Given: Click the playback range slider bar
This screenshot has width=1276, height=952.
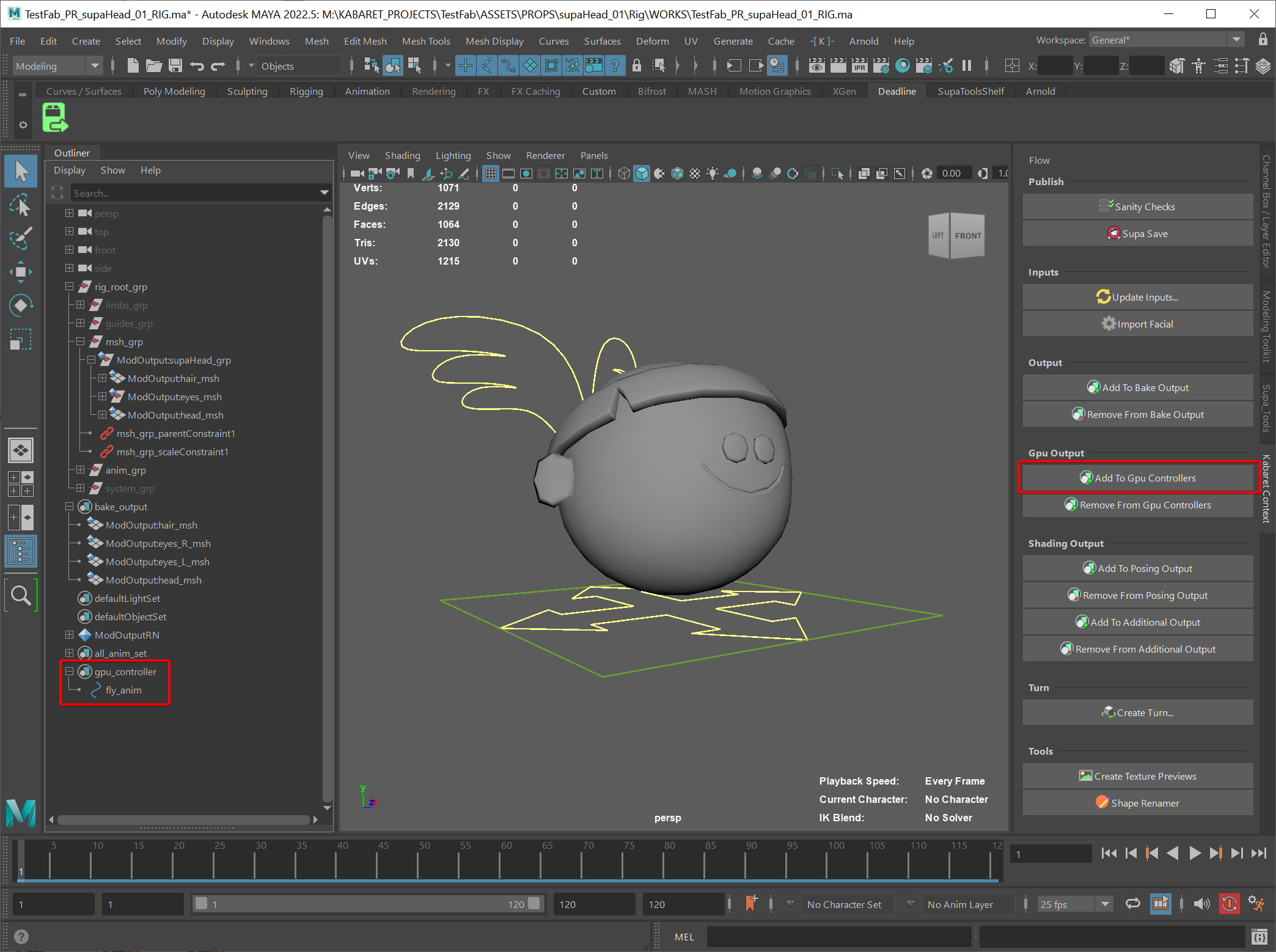Looking at the screenshot, I should [x=367, y=904].
